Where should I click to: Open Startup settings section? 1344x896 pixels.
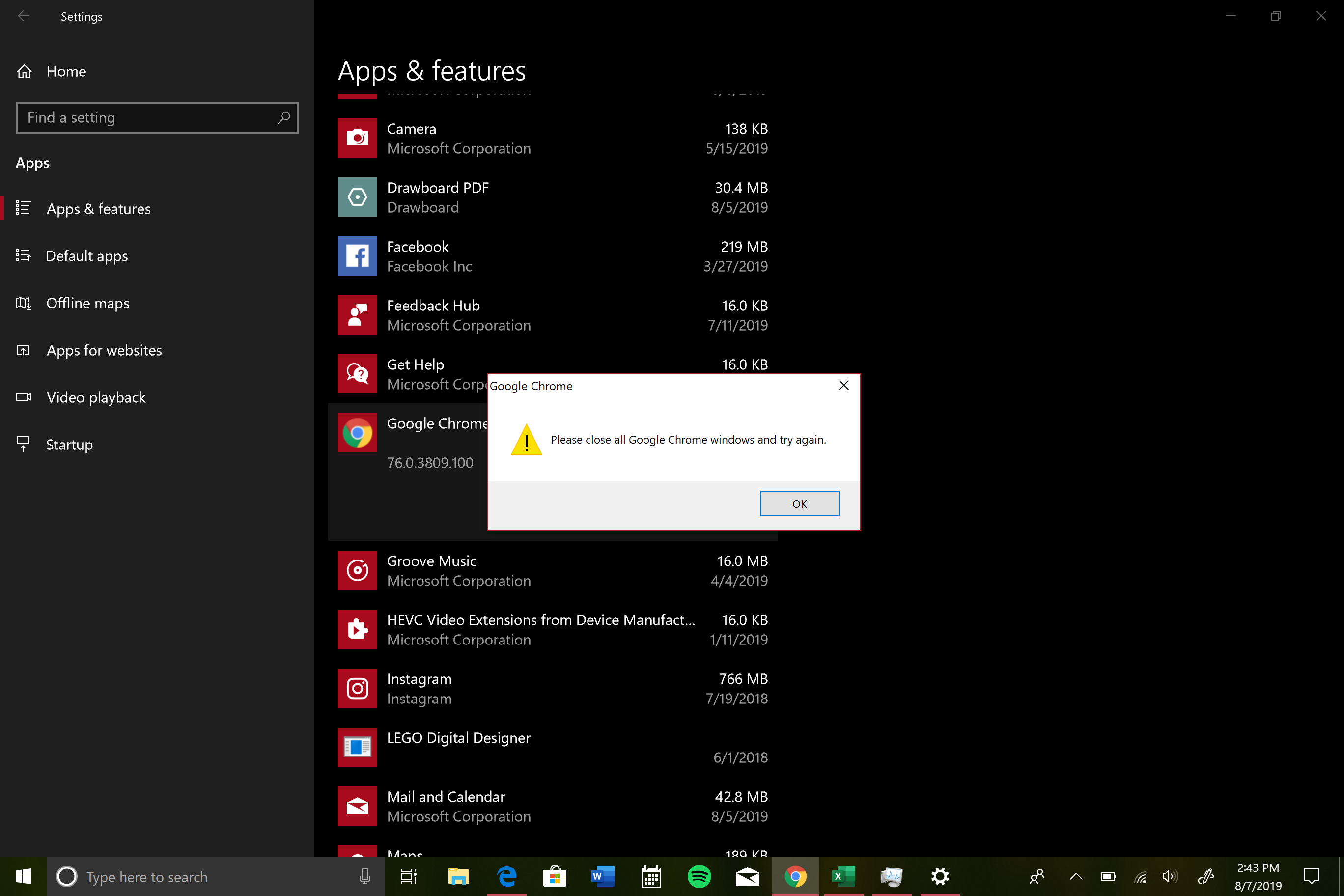157,445
